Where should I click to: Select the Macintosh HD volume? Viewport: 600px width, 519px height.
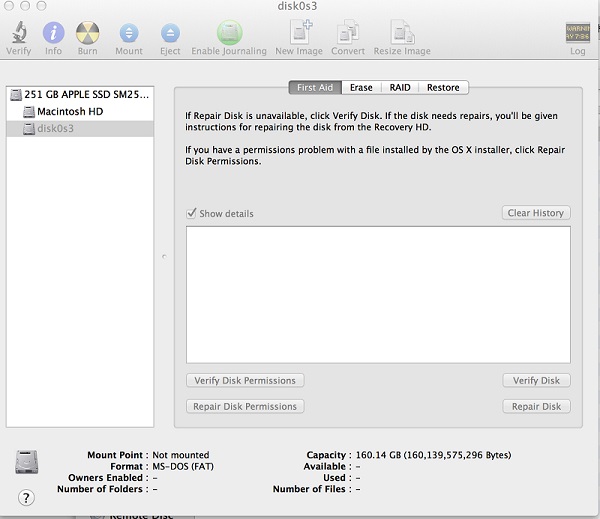pos(80,111)
